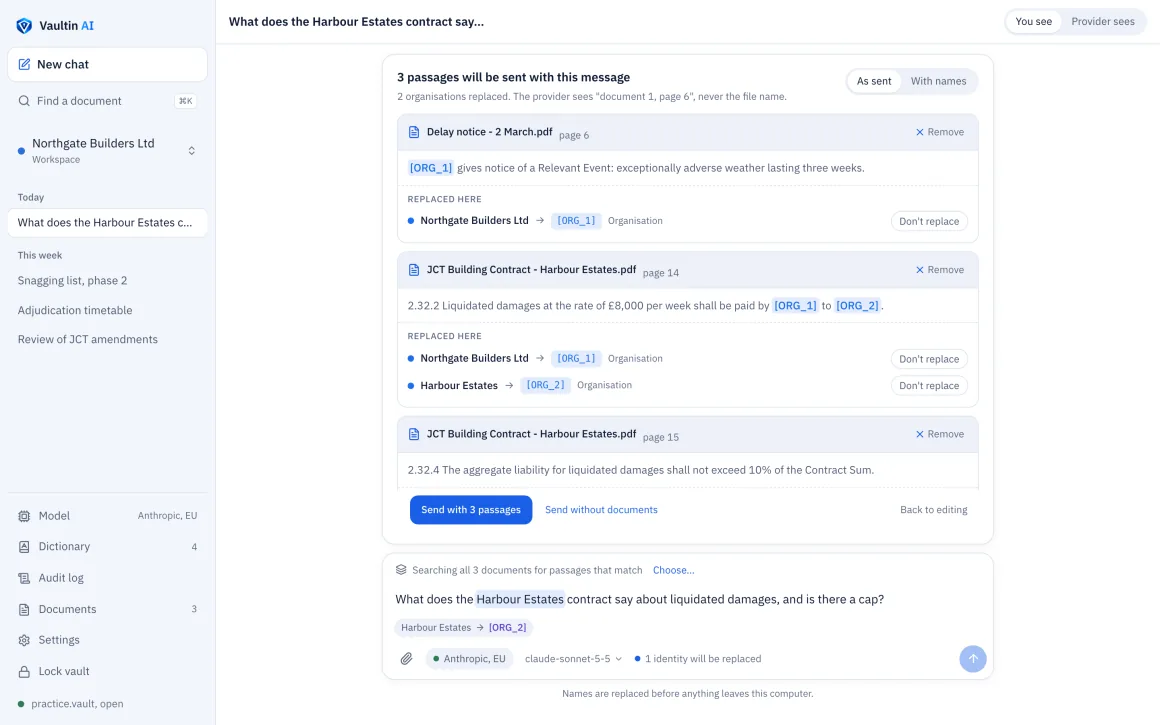Click the file icon of Delay notice - 2 March.pdf

tap(414, 132)
